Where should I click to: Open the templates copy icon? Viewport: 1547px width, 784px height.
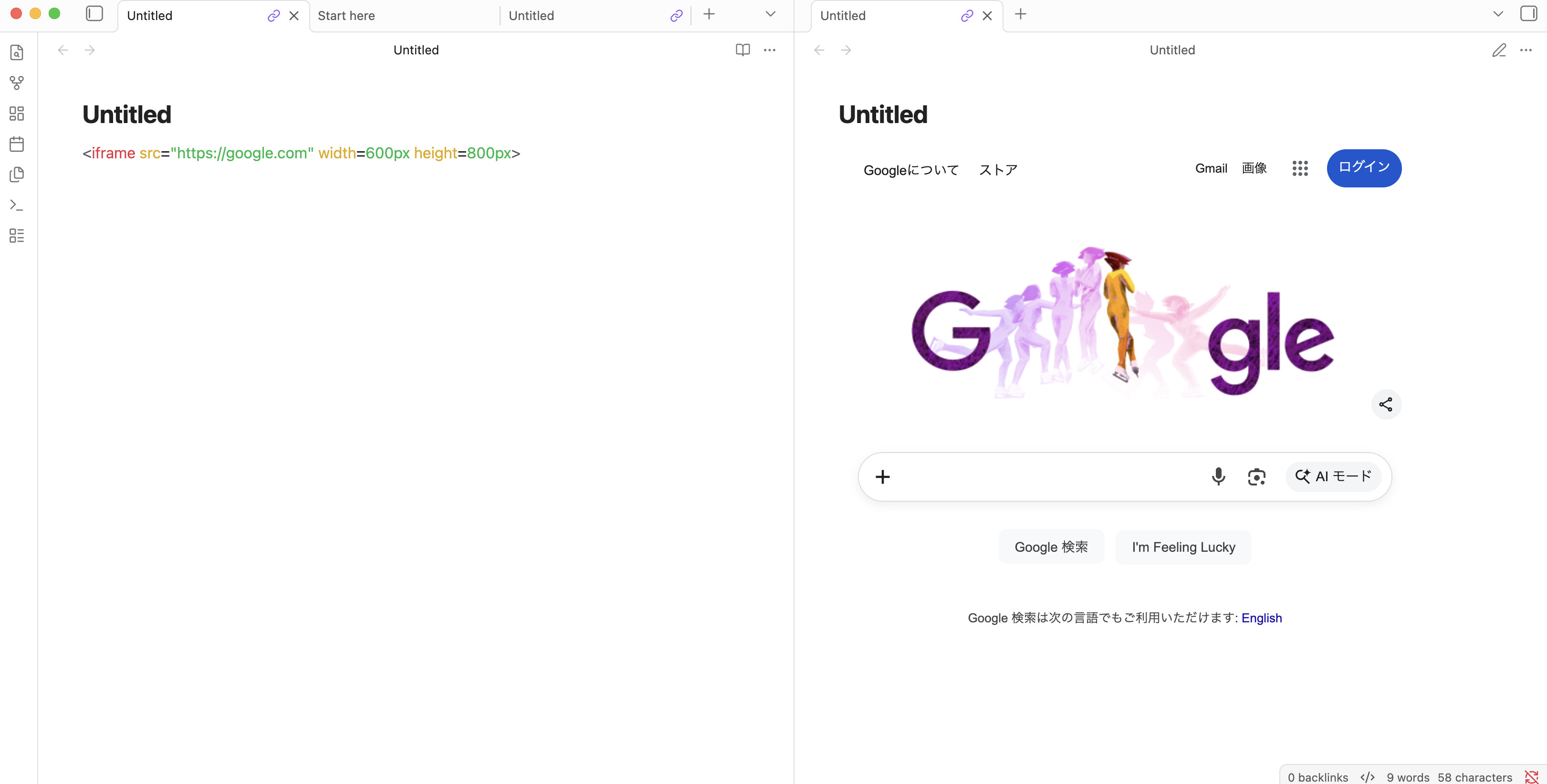[17, 175]
